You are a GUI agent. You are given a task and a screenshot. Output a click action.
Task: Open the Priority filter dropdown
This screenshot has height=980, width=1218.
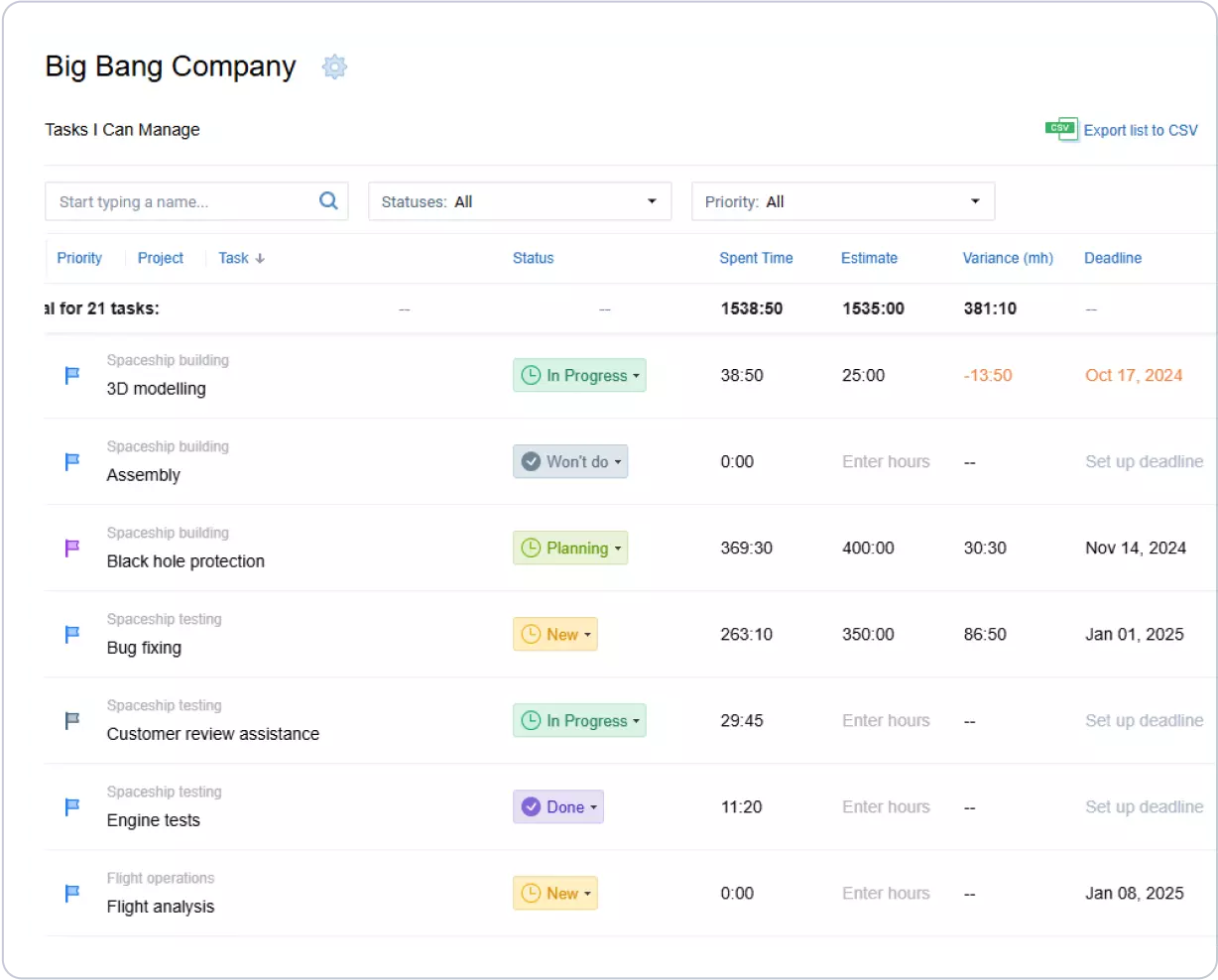click(842, 200)
